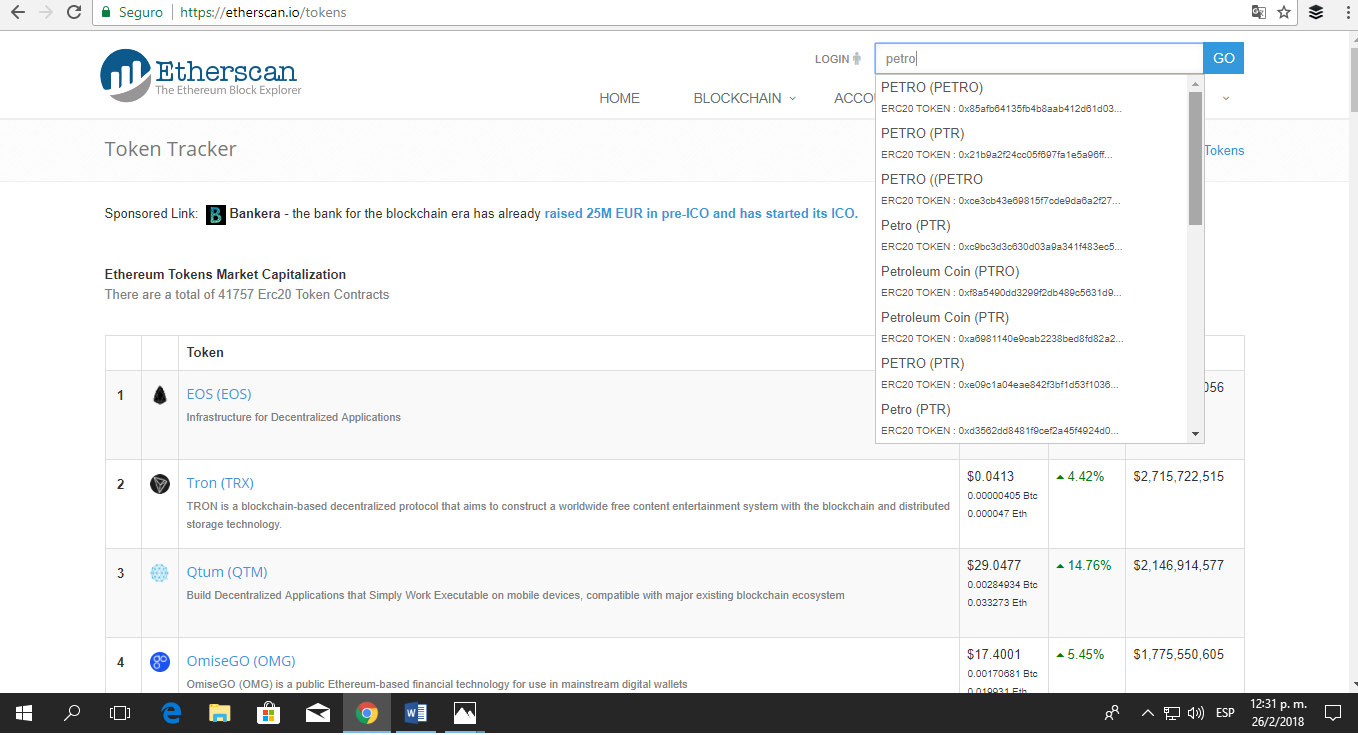Select the Petroleum Coin (PTRO) suggestion
Viewport: 1358px width, 735px height.
1031,281
